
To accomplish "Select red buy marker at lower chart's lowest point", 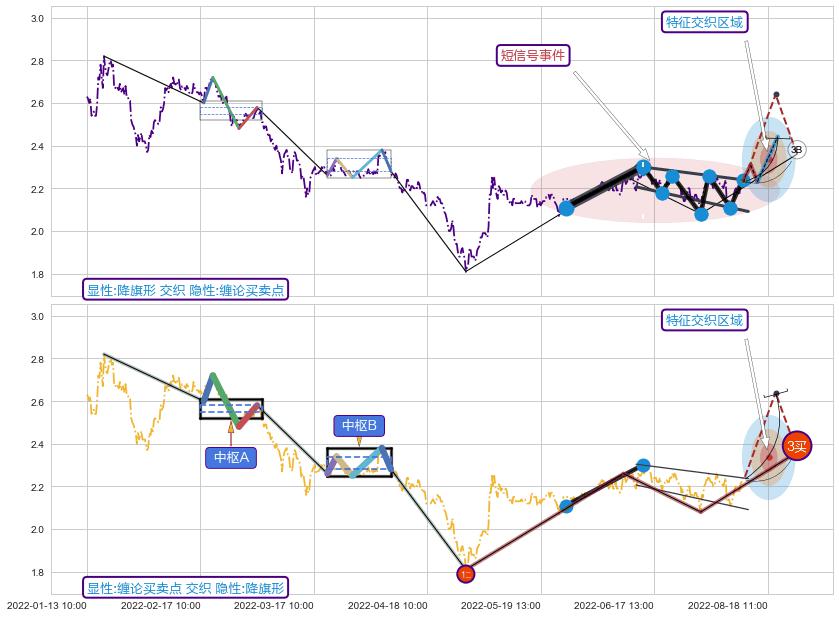I will click(x=465, y=573).
